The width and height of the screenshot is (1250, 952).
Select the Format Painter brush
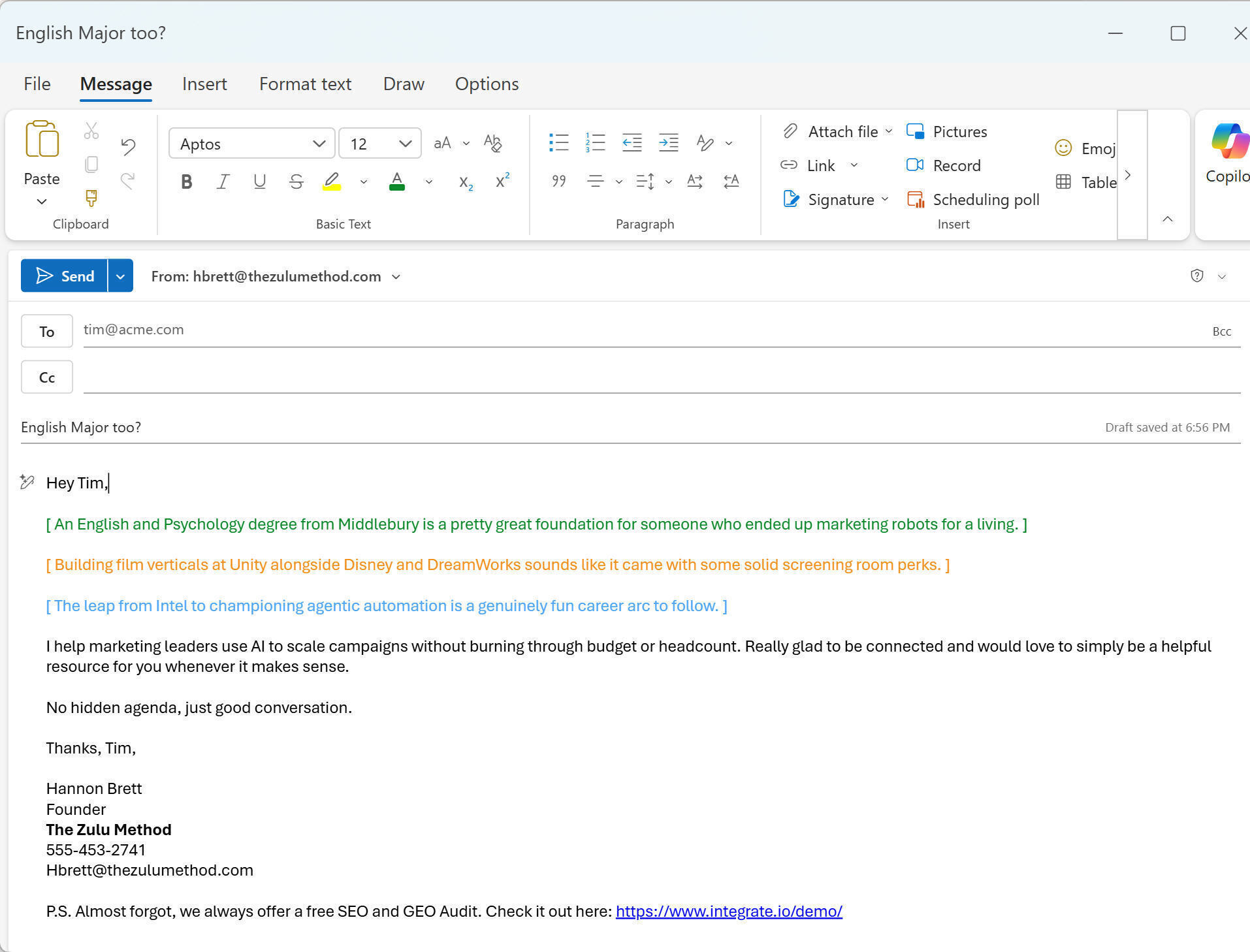91,198
